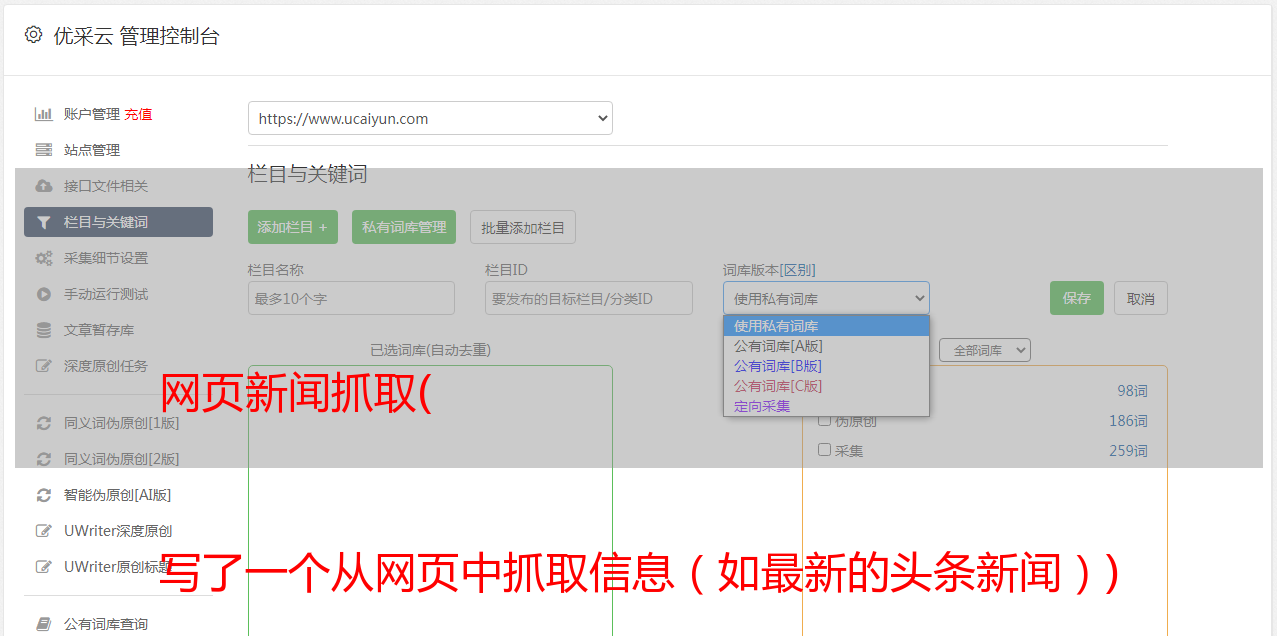The image size is (1277, 636).
Task: Click the green 保存 button
Action: 1077,298
